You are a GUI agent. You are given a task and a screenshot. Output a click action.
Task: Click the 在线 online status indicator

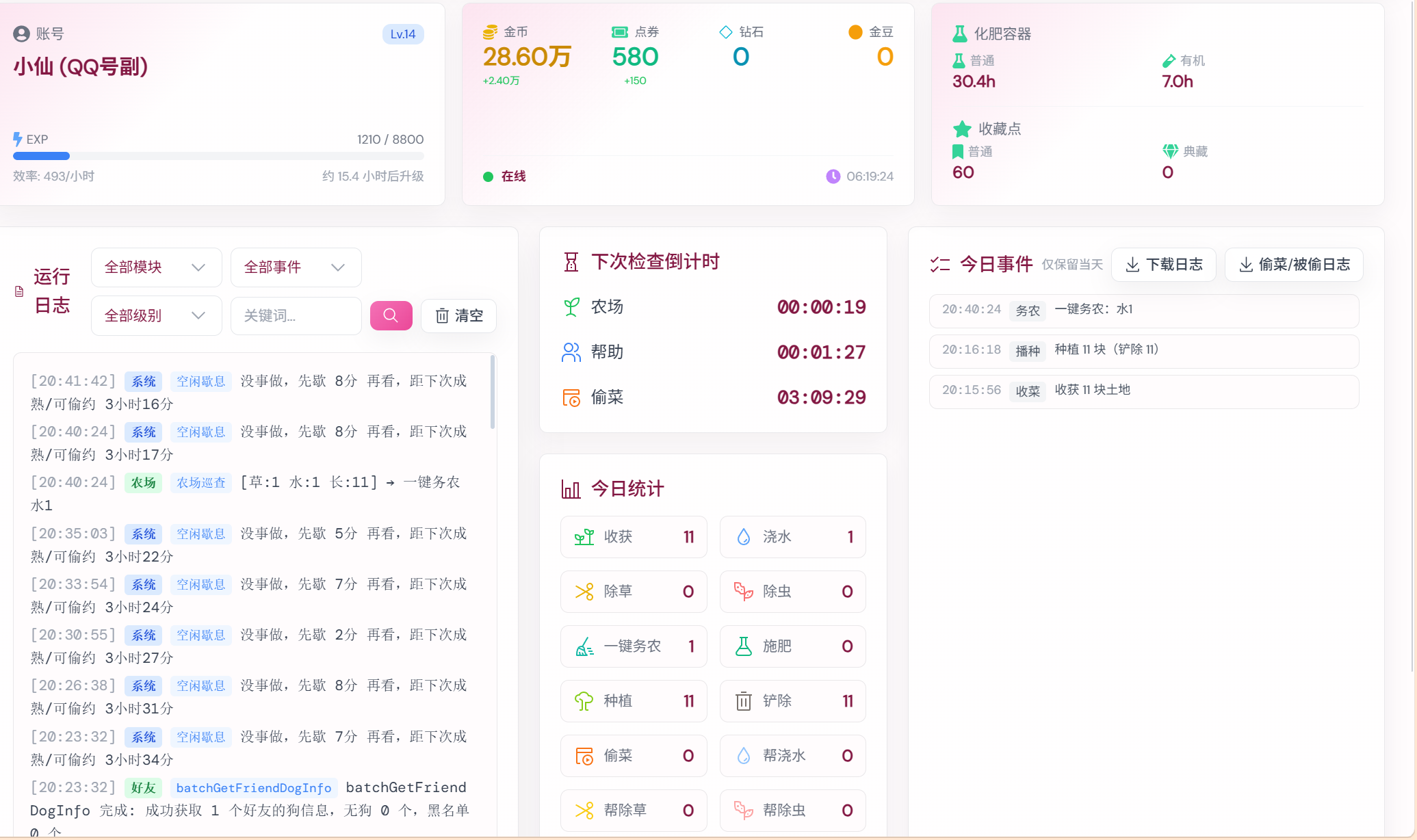504,176
